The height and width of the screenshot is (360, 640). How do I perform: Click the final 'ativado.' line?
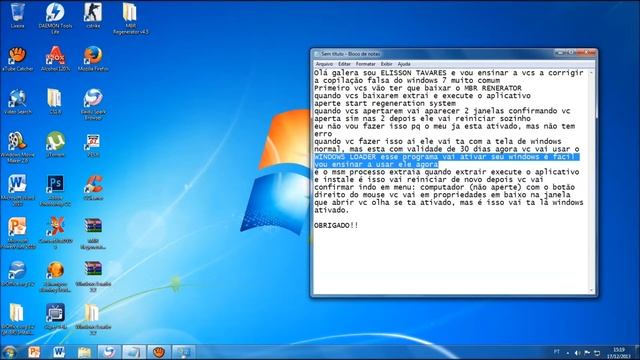pos(331,210)
